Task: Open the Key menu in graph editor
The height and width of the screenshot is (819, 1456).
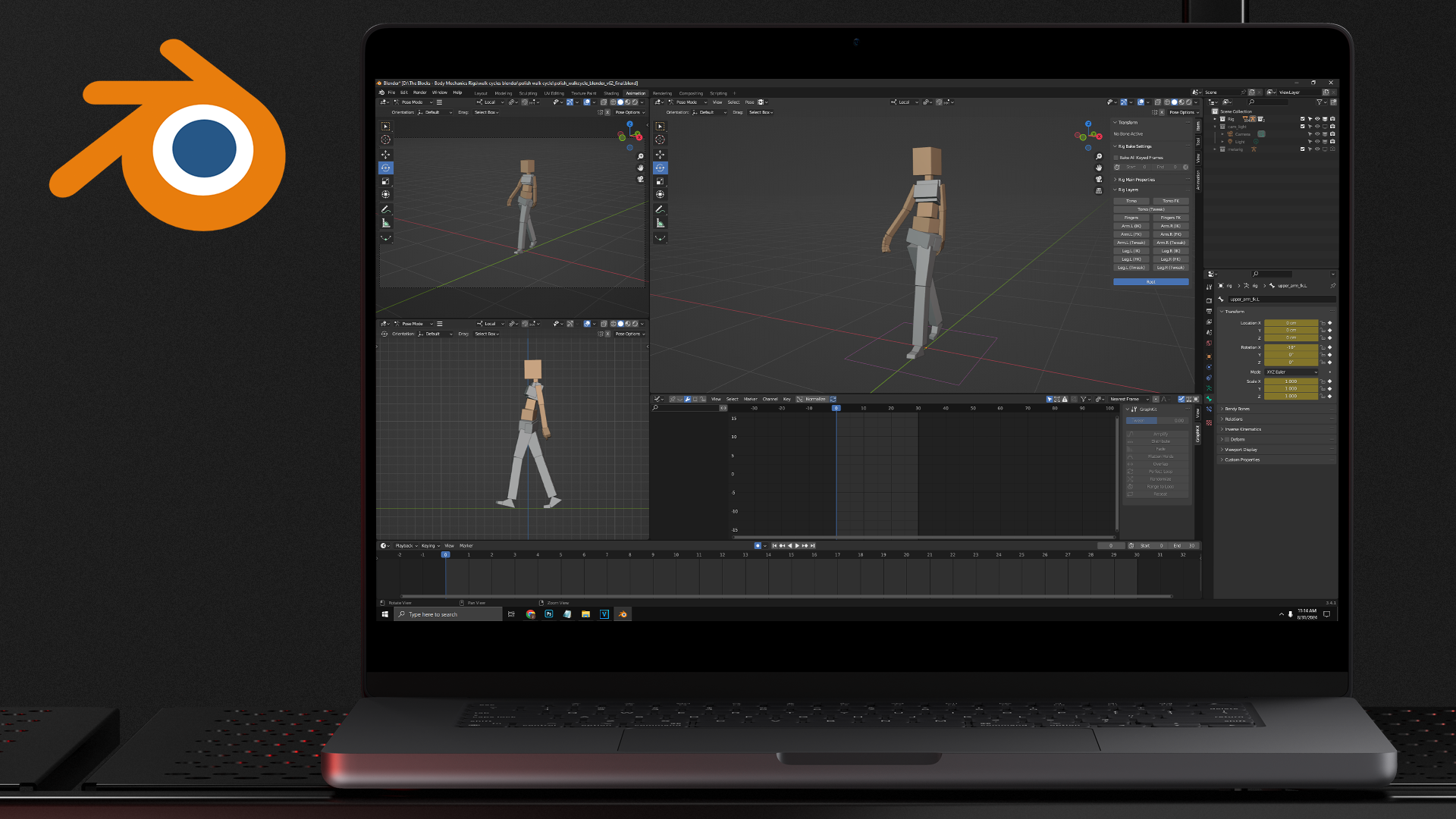Action: pyautogui.click(x=787, y=399)
